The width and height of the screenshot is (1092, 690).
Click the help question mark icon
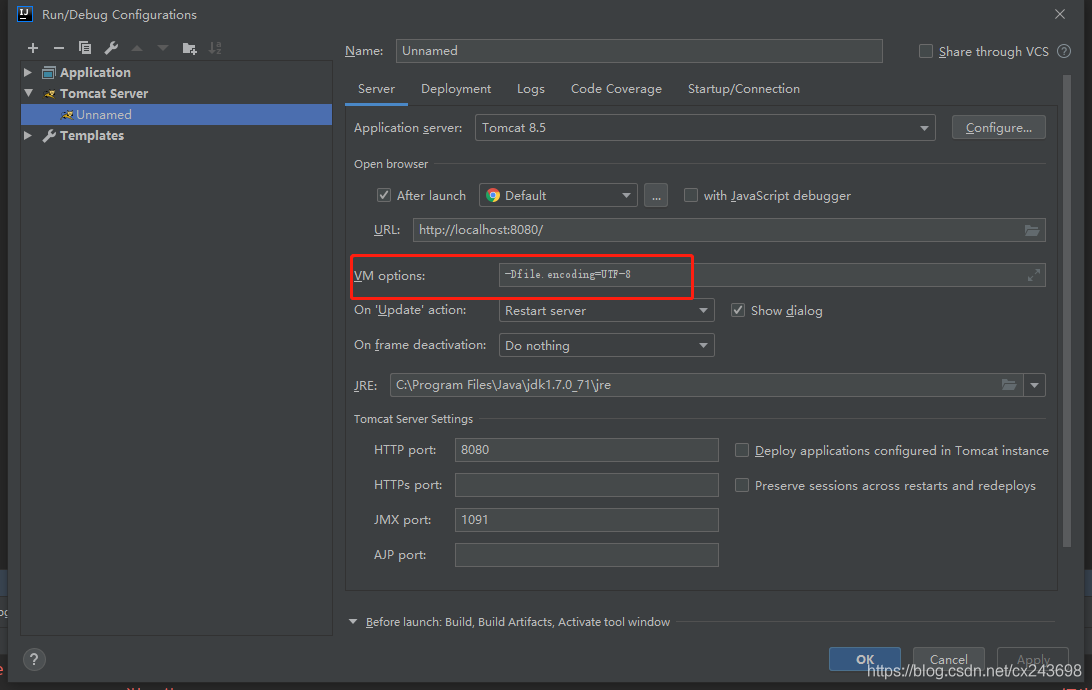pos(34,660)
